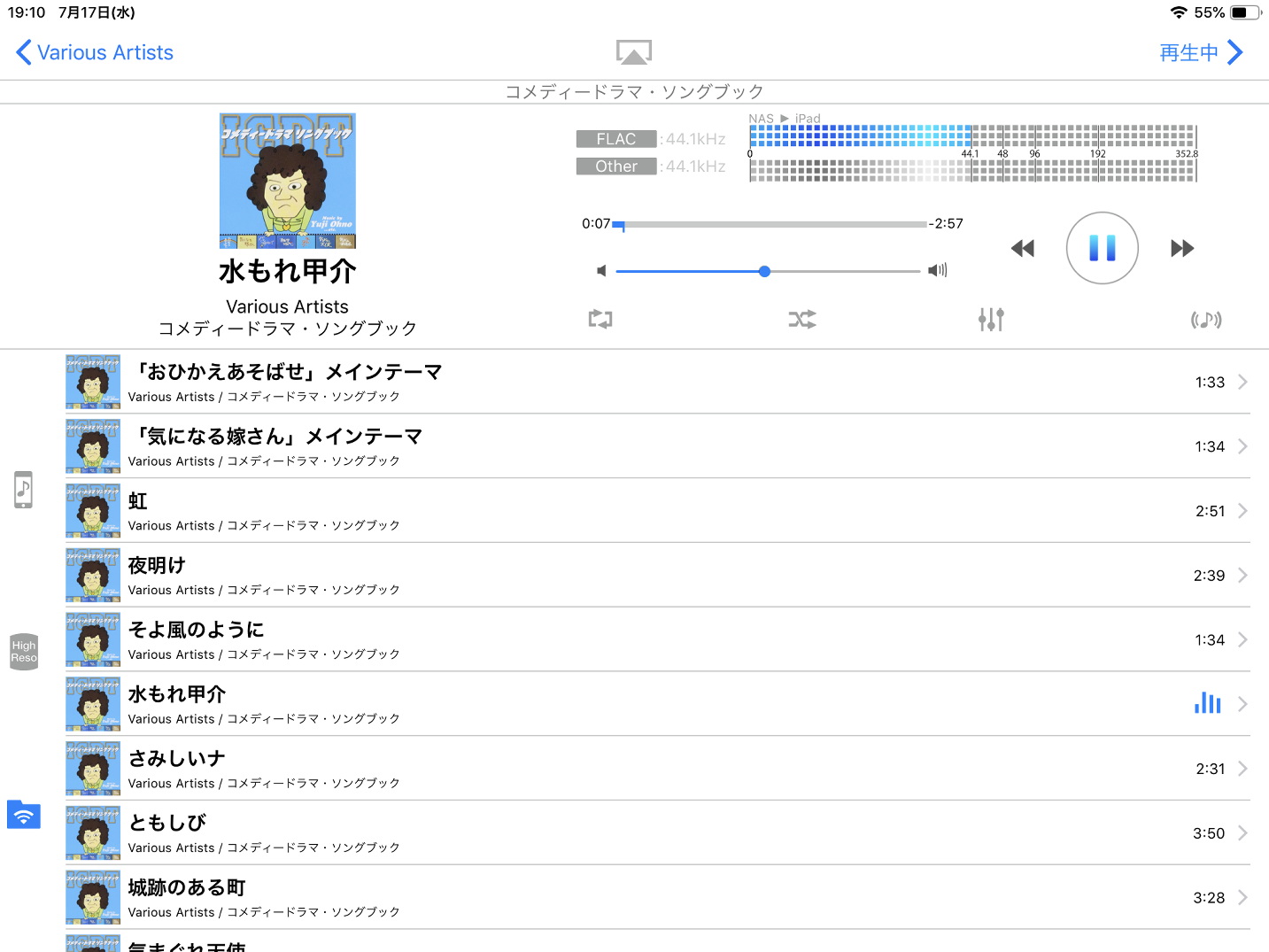
Task: Click the surround sound effect icon
Action: tap(1205, 320)
